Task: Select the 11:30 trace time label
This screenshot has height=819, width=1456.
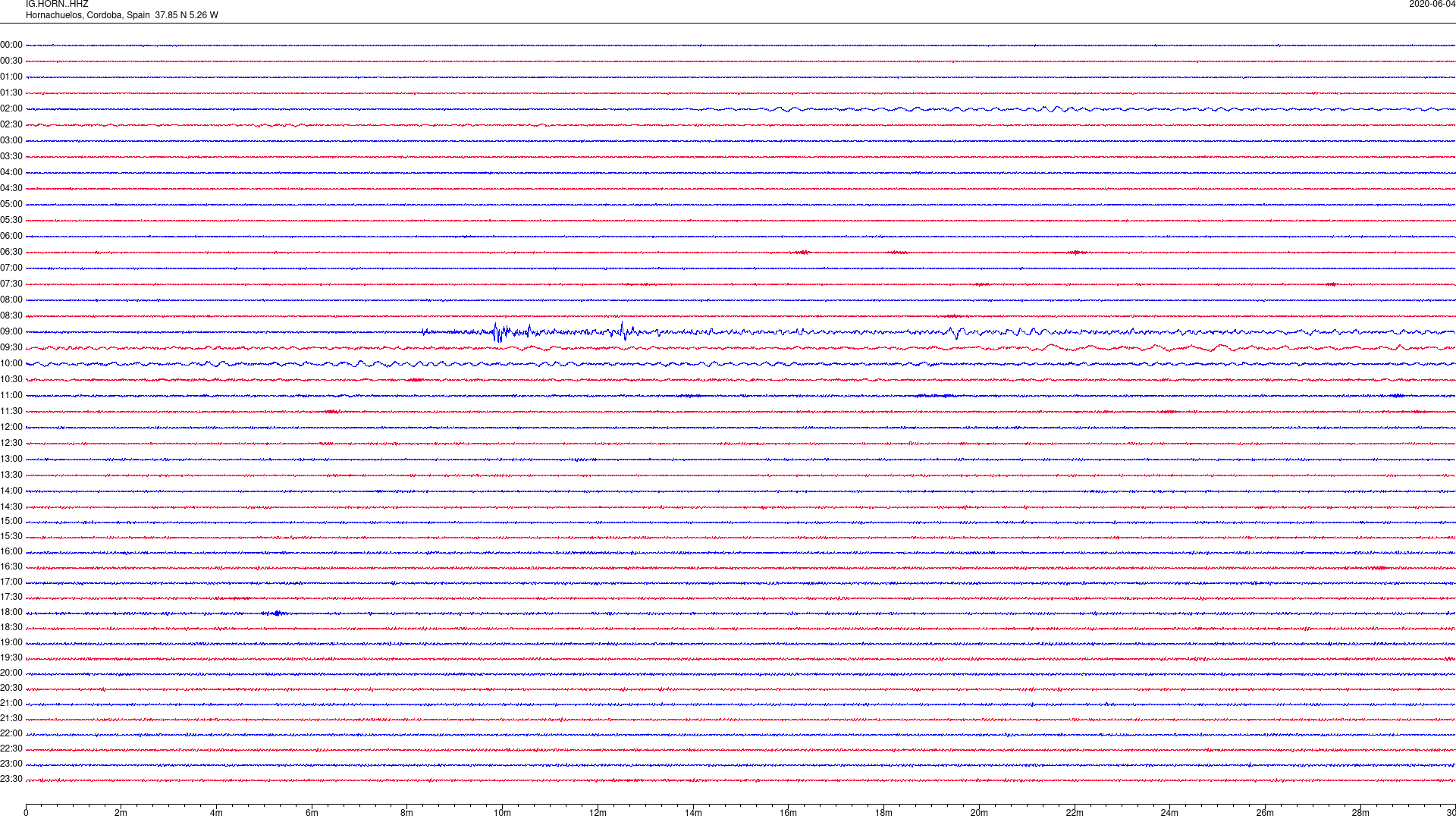Action: pos(11,411)
